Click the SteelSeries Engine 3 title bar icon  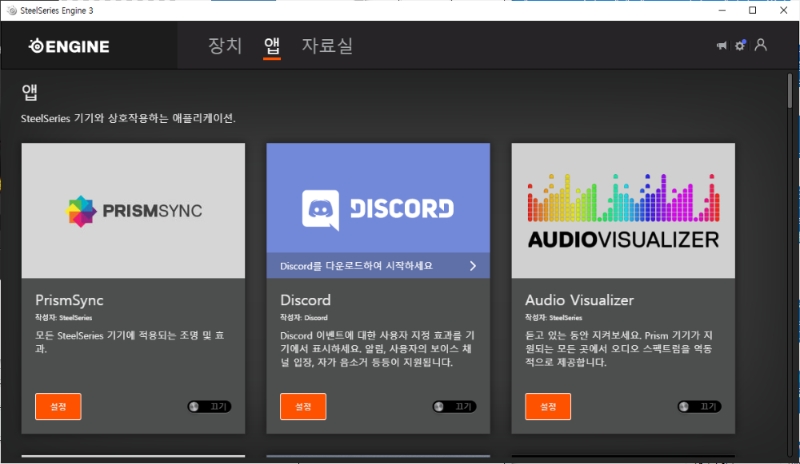coord(10,10)
